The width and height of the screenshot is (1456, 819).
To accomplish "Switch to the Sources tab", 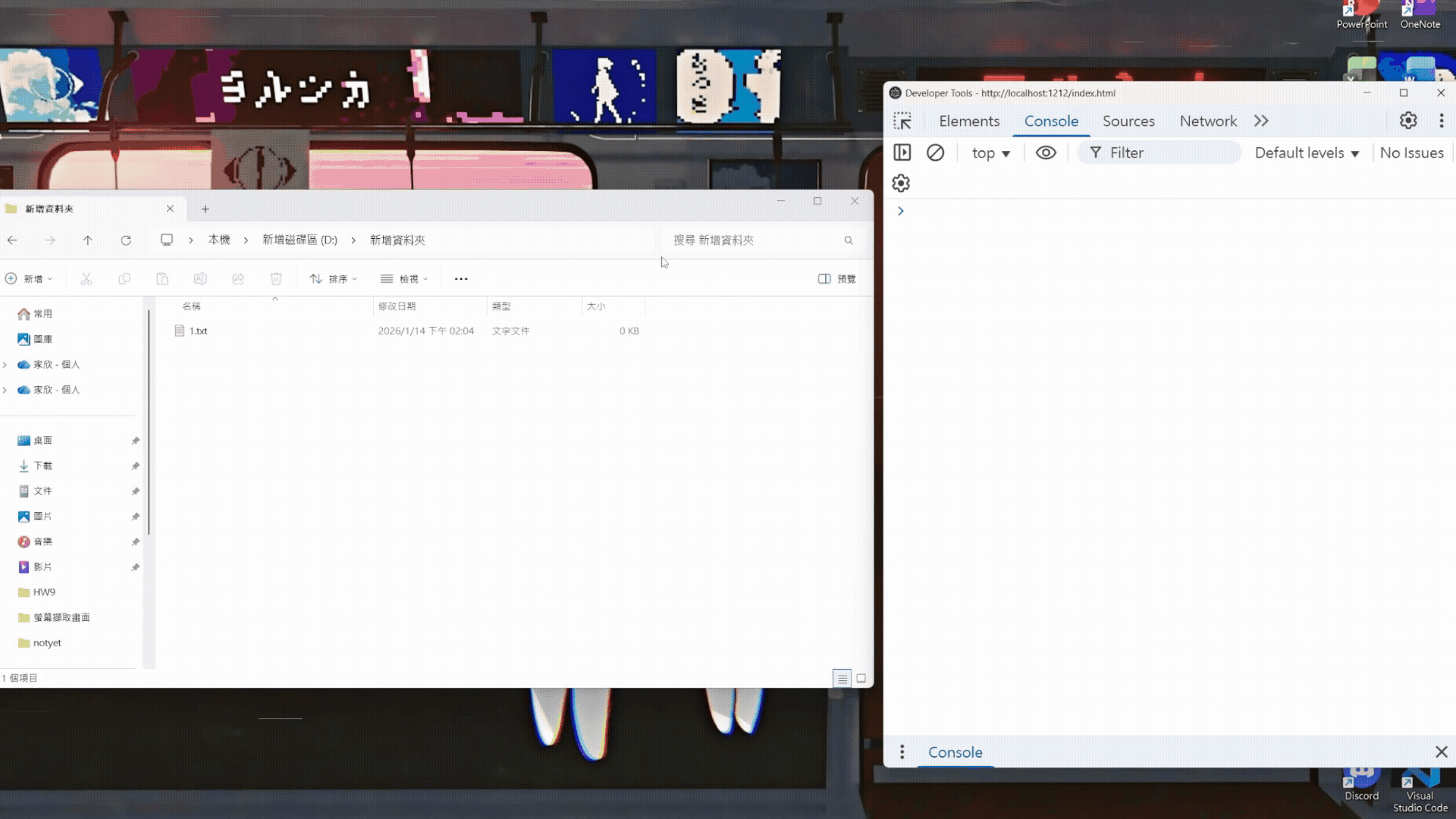I will (x=1128, y=121).
